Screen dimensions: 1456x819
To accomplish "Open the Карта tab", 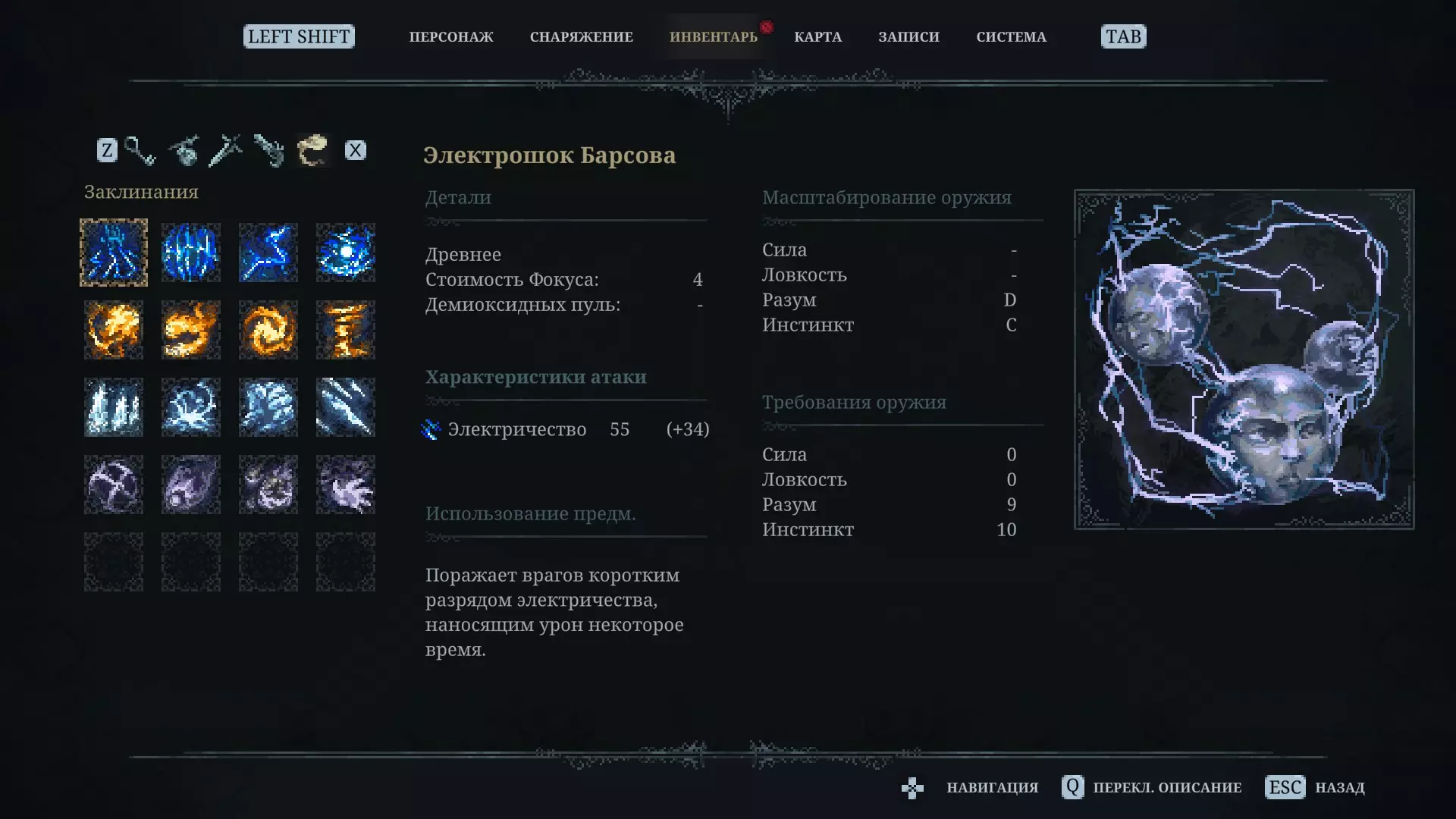I will point(818,36).
